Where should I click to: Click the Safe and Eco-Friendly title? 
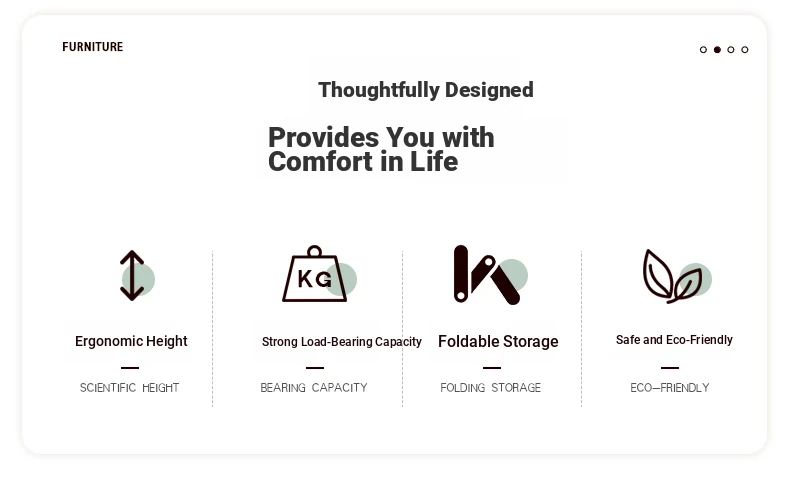point(674,340)
